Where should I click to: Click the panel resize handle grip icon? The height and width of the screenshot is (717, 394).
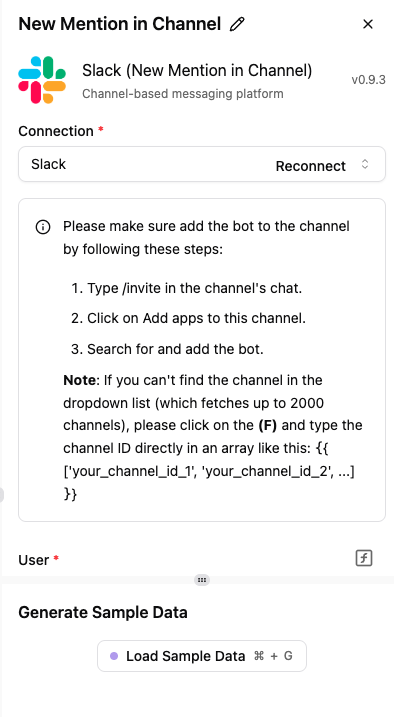tap(202, 580)
